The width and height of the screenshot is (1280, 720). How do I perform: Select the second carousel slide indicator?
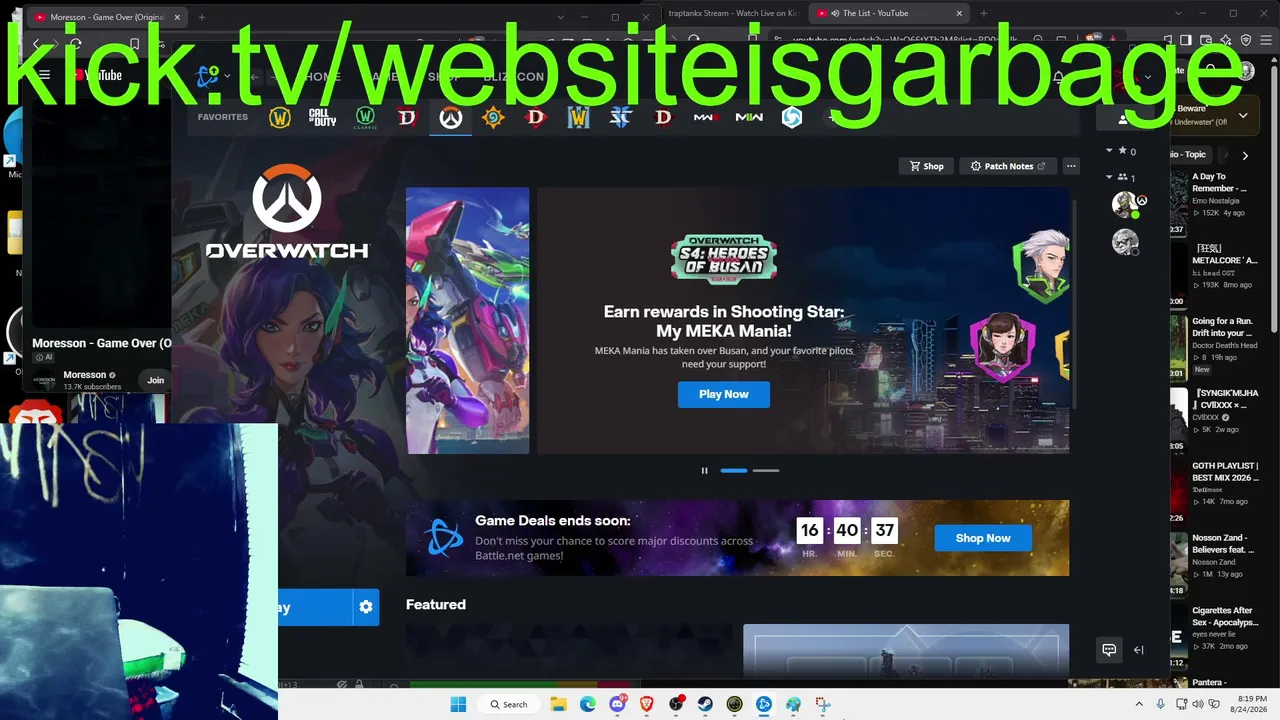point(766,470)
